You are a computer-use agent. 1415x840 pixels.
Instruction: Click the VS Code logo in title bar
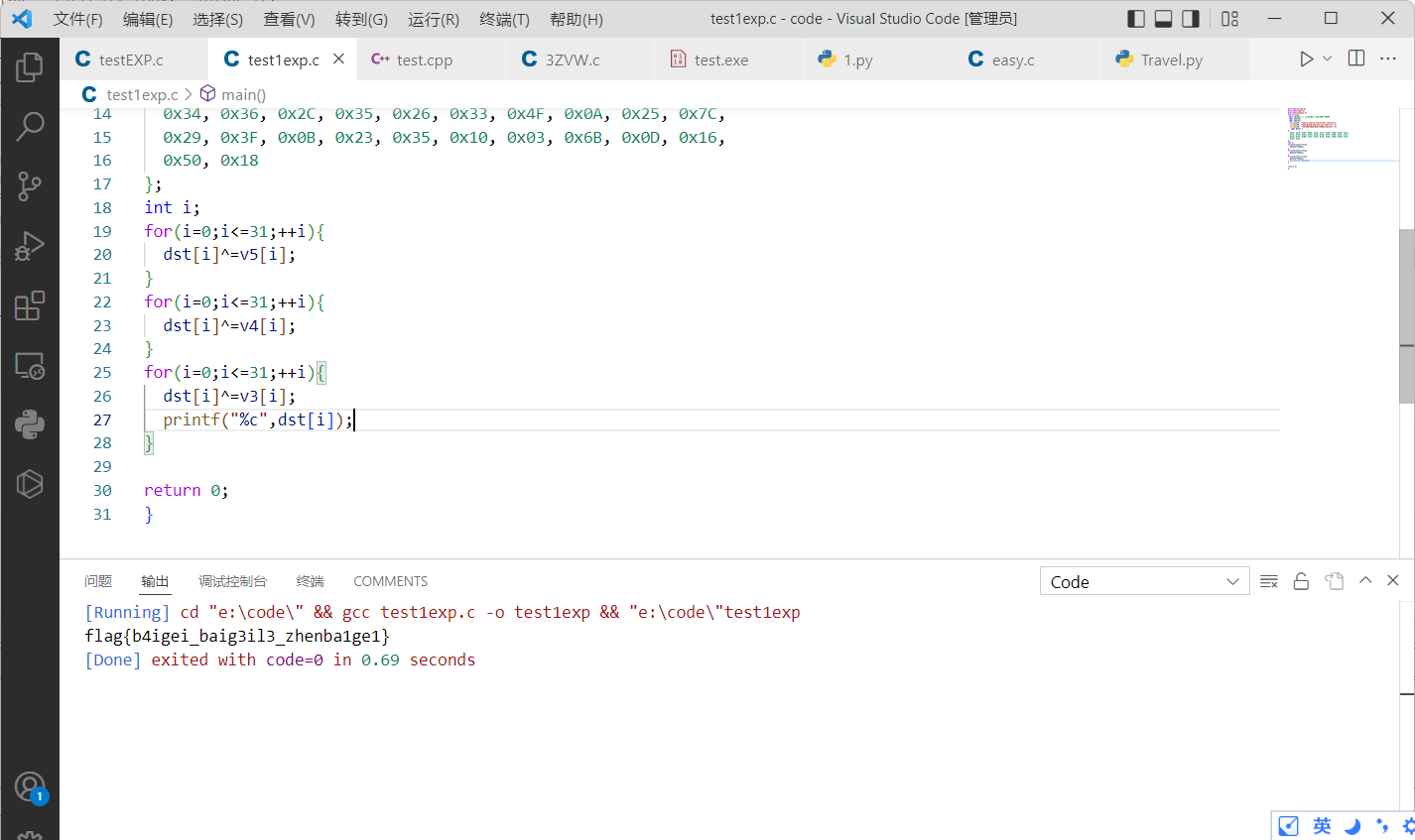pyautogui.click(x=22, y=19)
